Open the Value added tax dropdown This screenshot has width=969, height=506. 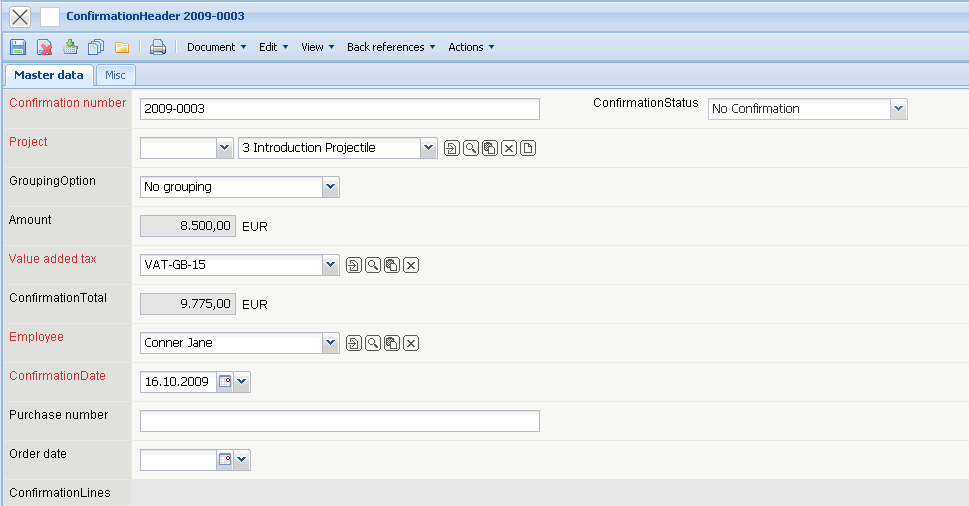tap(331, 265)
